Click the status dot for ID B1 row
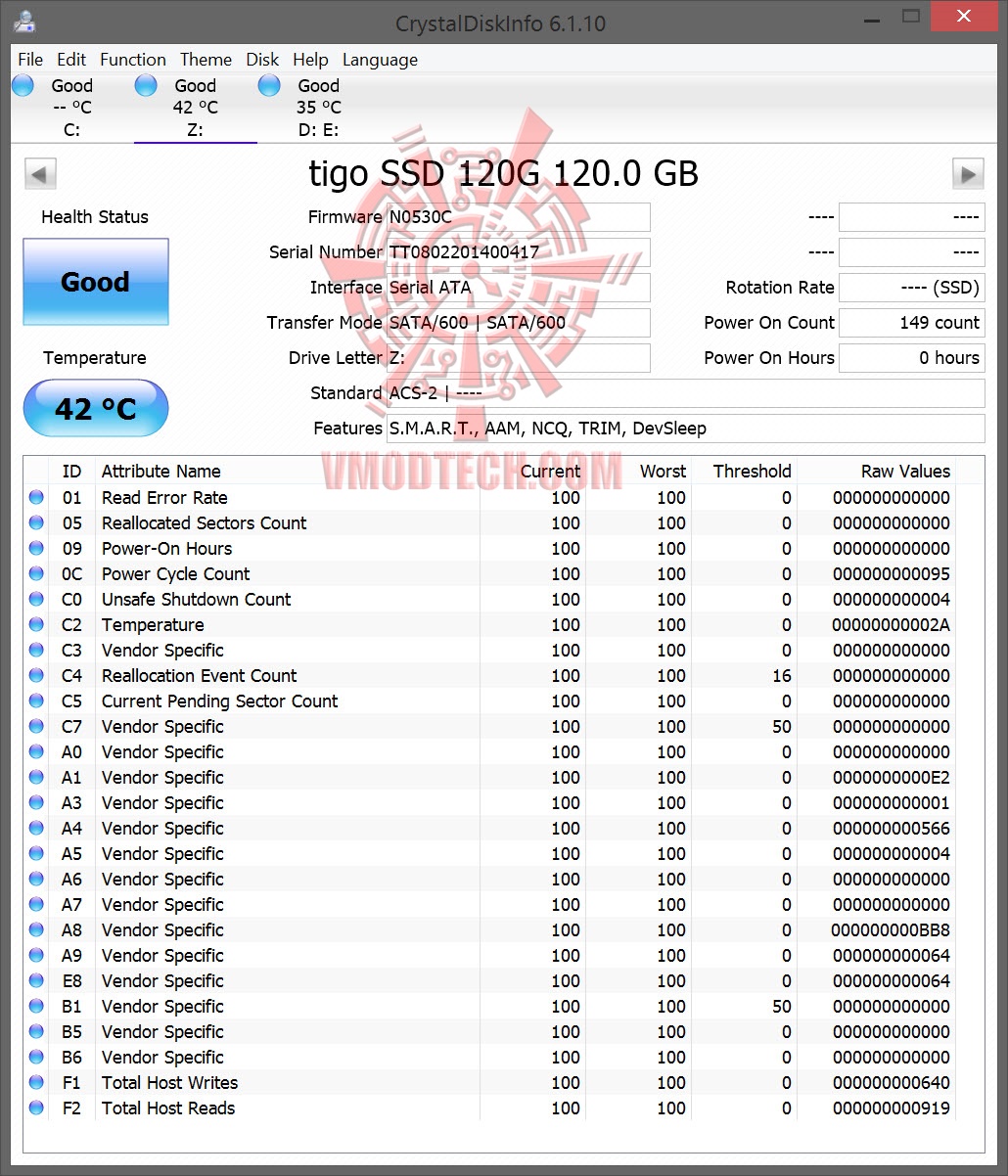The image size is (1008, 1176). click(36, 1006)
